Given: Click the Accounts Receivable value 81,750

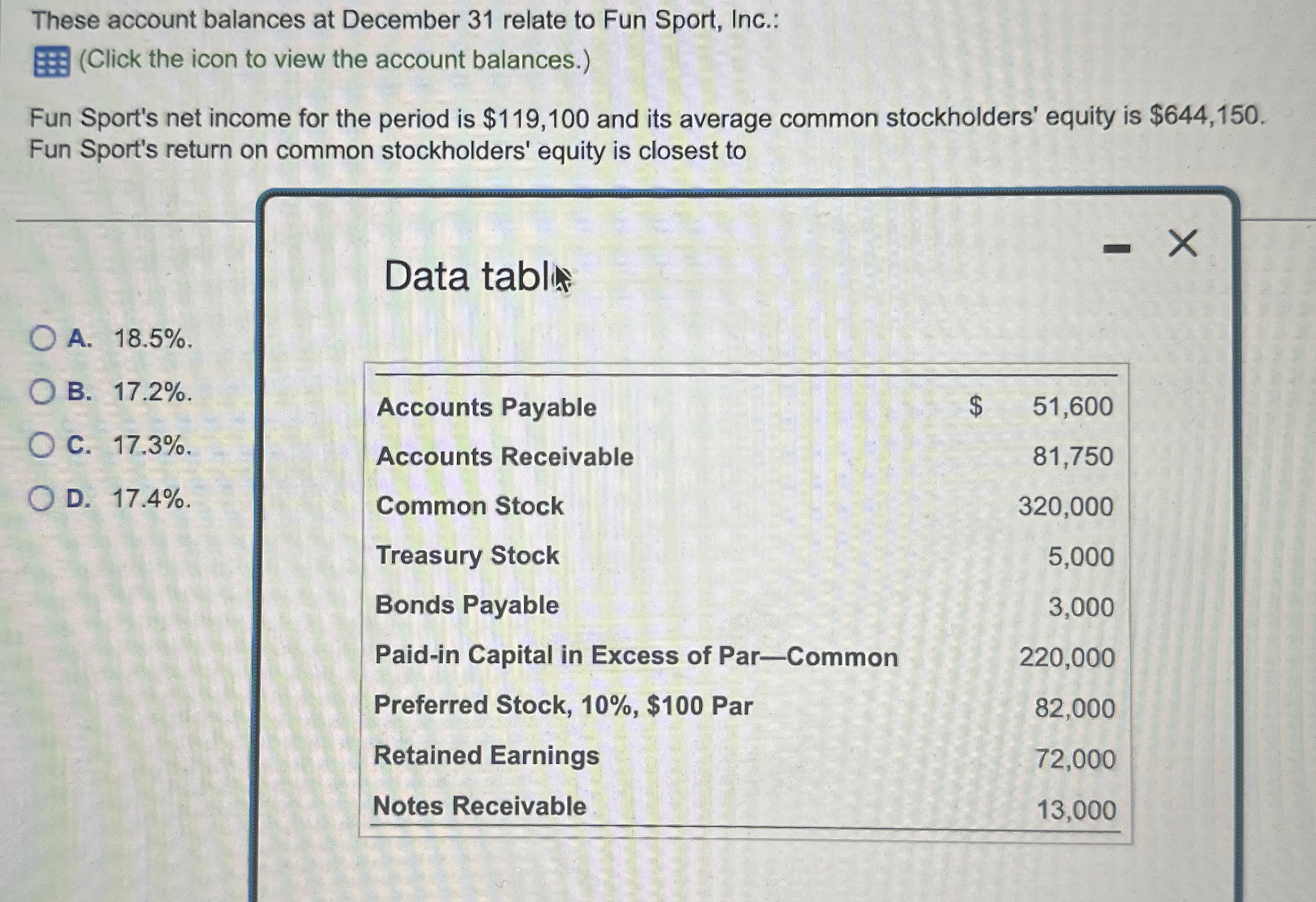Looking at the screenshot, I should [1072, 456].
